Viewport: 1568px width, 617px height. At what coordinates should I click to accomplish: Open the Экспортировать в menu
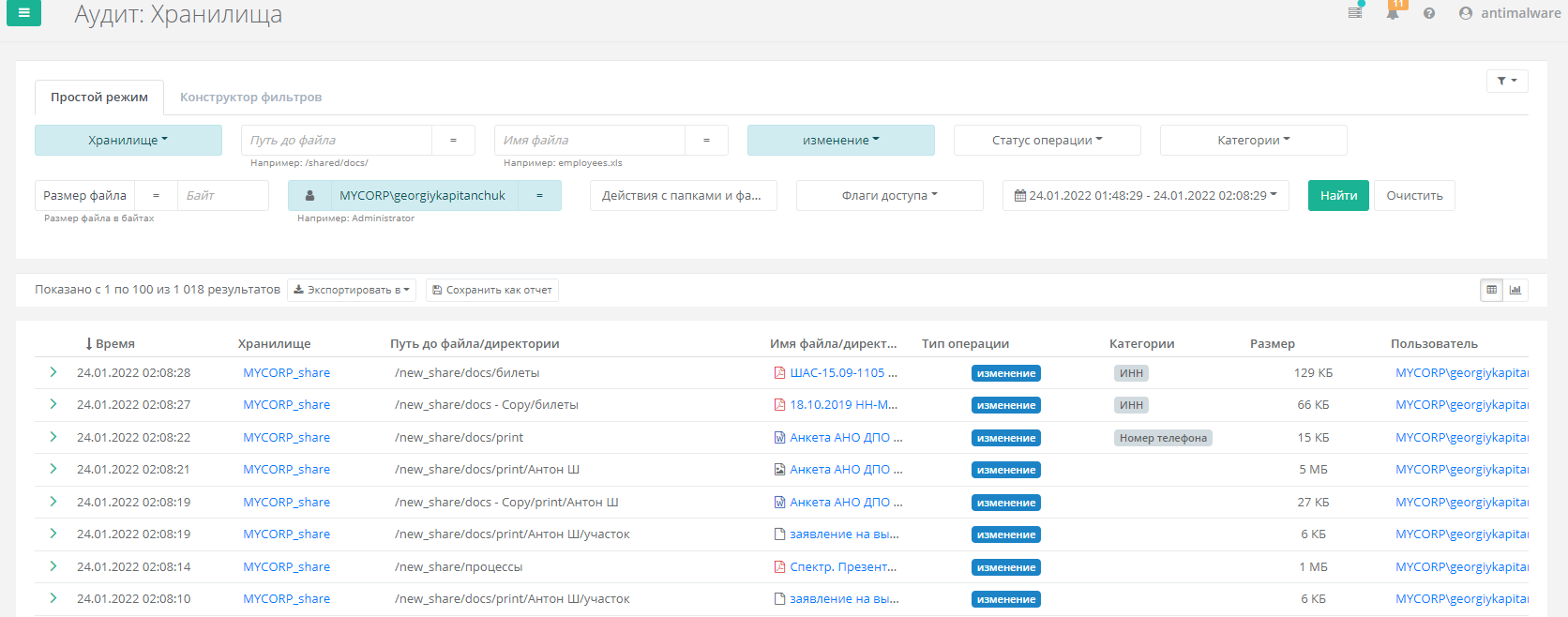[352, 291]
